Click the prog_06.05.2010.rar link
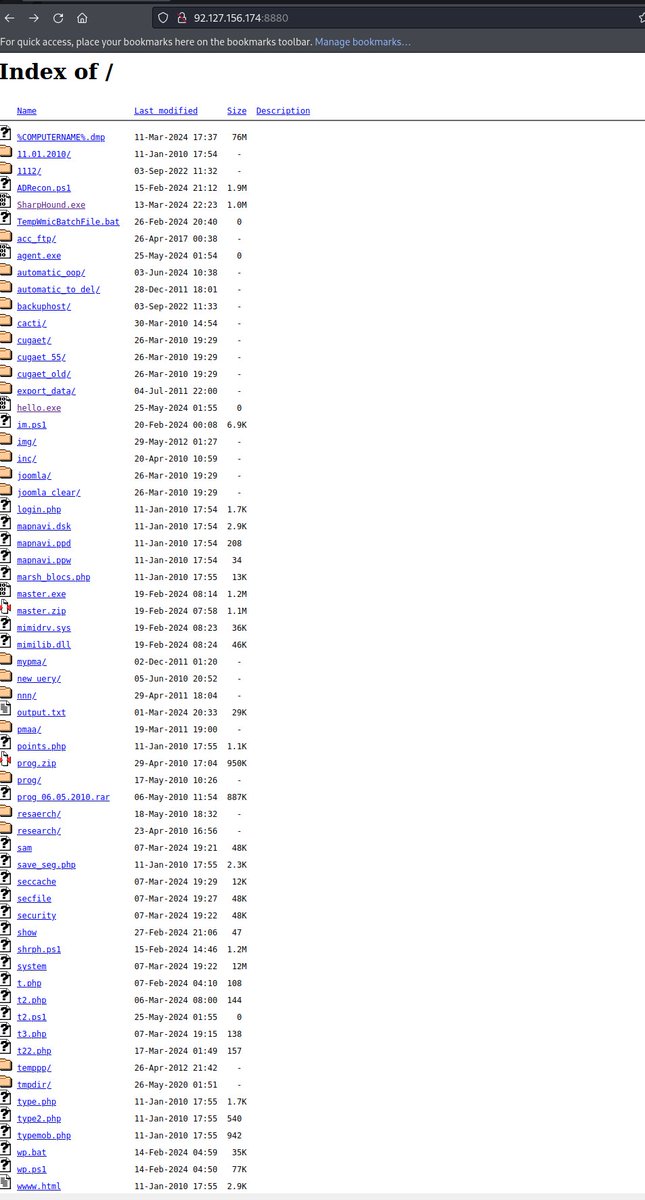Screen dimensions: 645x1200 [x=63, y=797]
